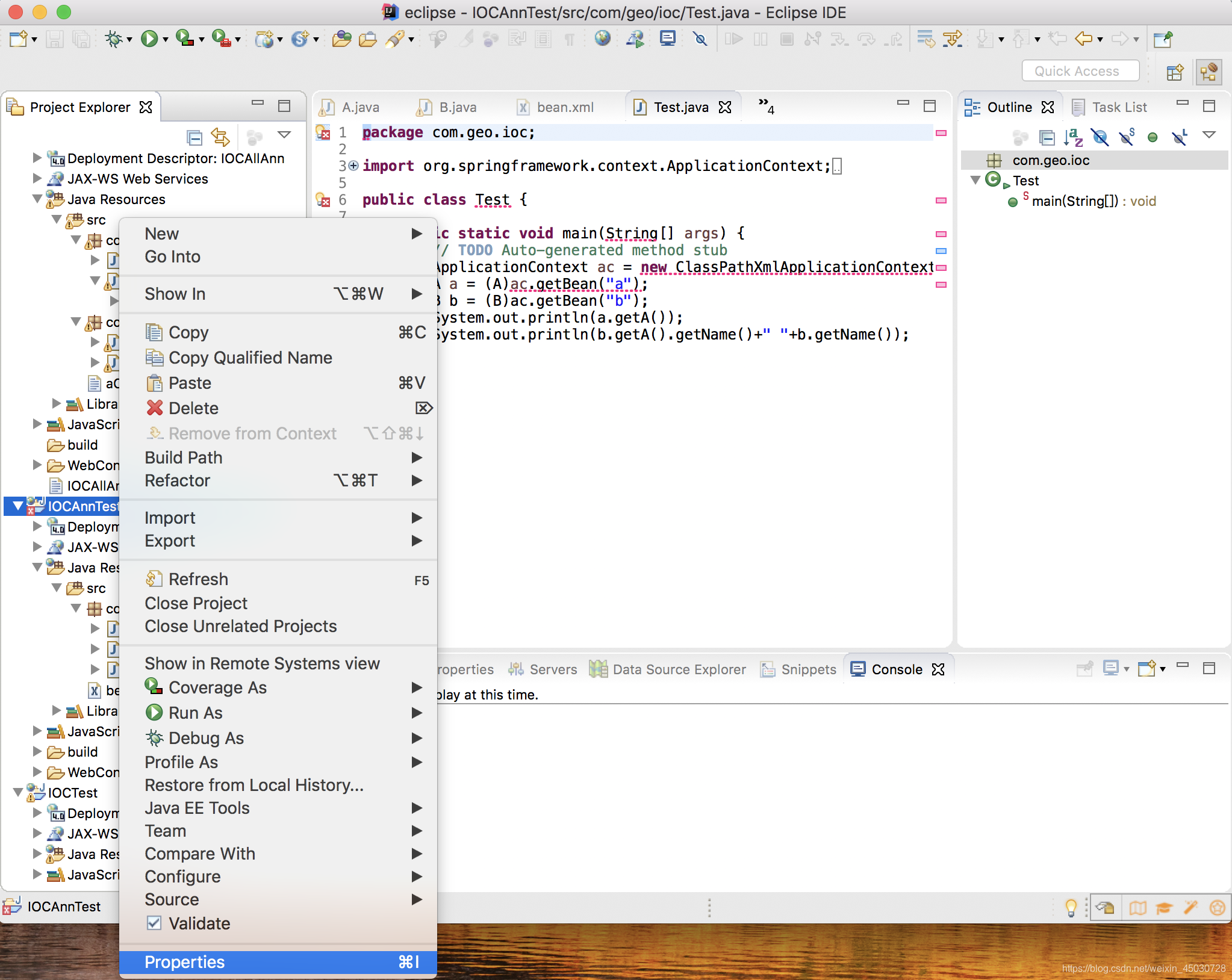Click Delete in the context menu
Viewport: 1232px width, 980px height.
click(x=278, y=408)
